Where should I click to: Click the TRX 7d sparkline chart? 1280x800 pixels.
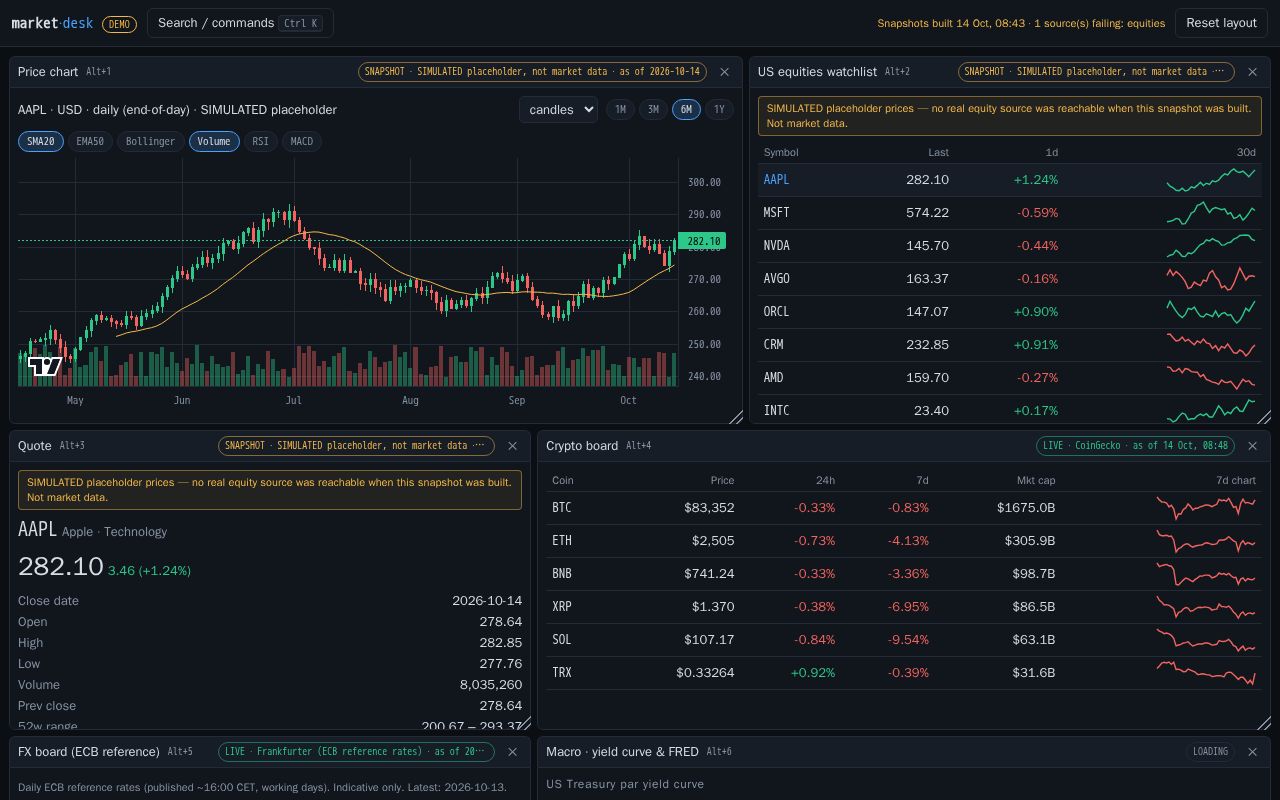click(1206, 672)
